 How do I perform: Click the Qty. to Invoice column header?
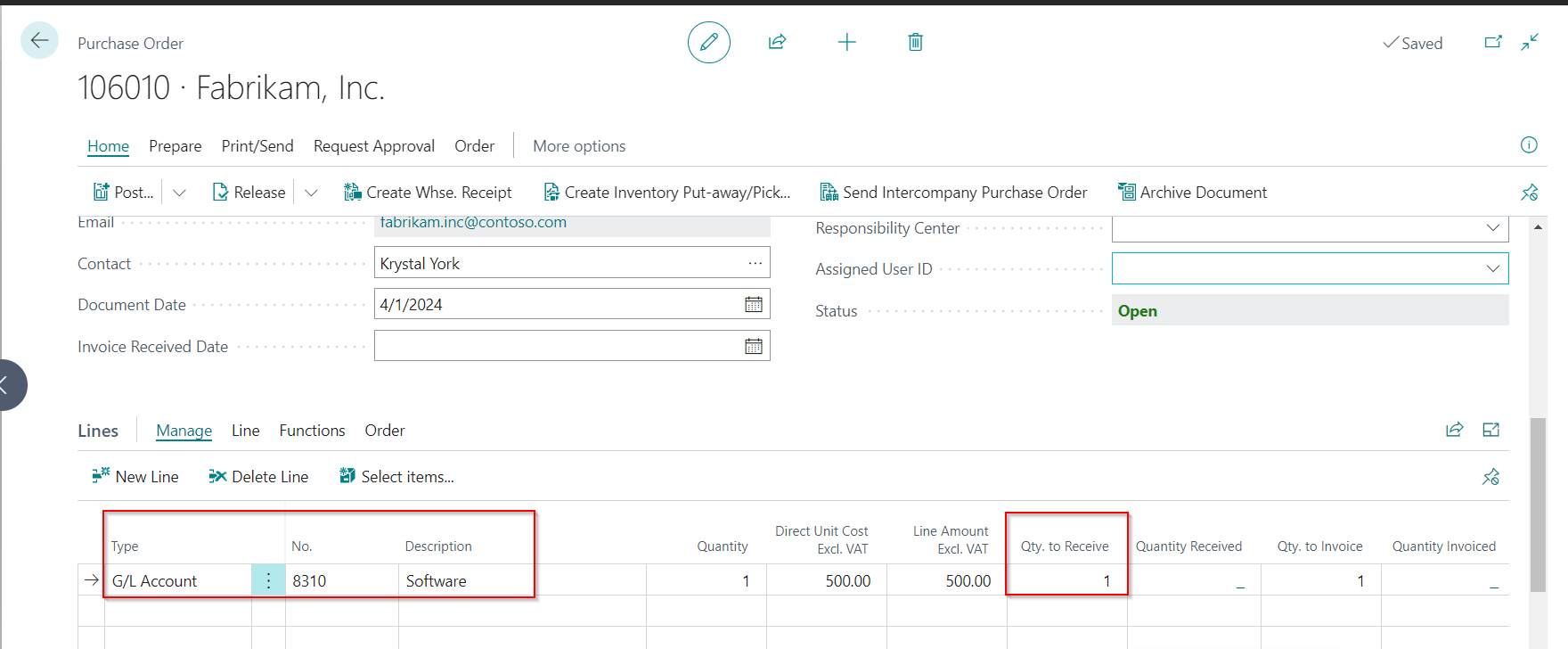tap(1319, 546)
